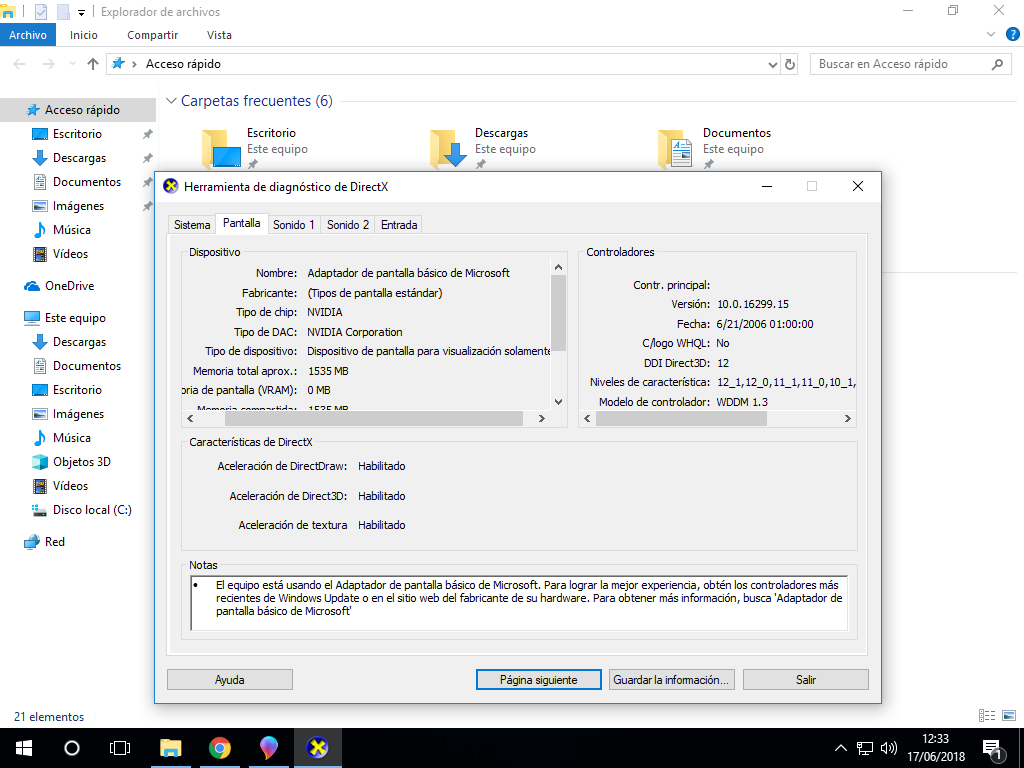Click the up-folder arrow in Explorer
Viewport: 1024px width, 768px height.
coord(93,64)
